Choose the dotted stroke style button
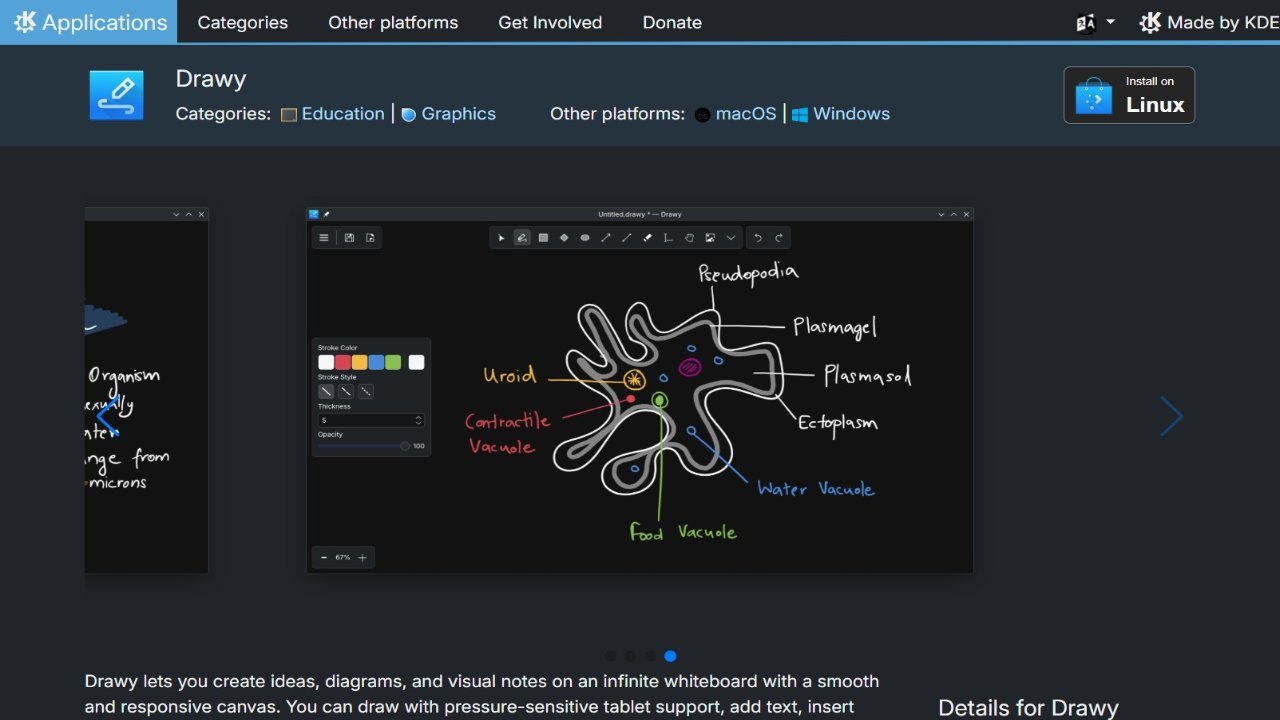Screen dimensions: 1280x720 pos(366,391)
